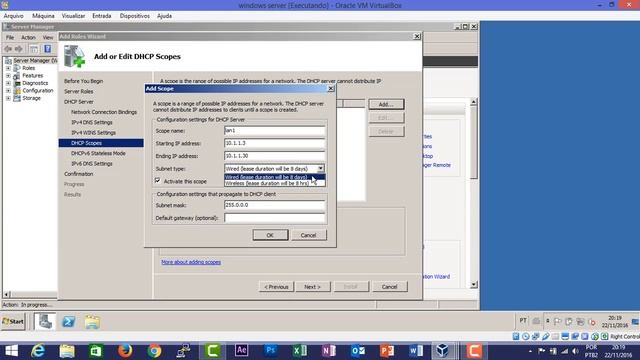Close the Add Scope dialog
Image resolution: width=640 pixels, height=360 pixels.
[x=331, y=89]
